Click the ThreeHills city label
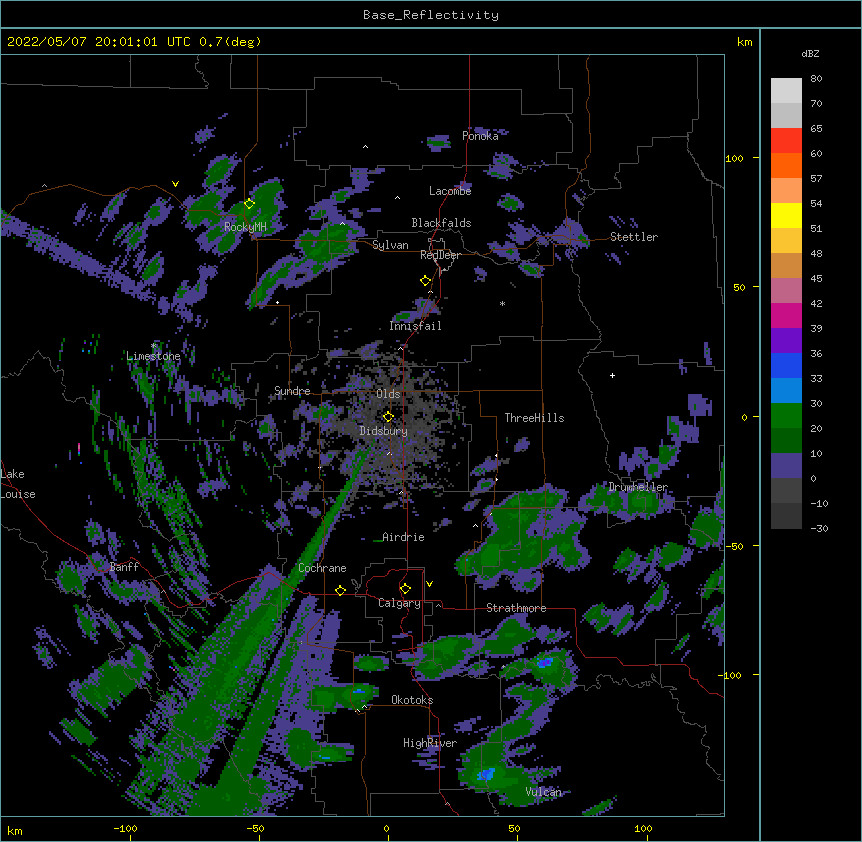 pos(534,418)
